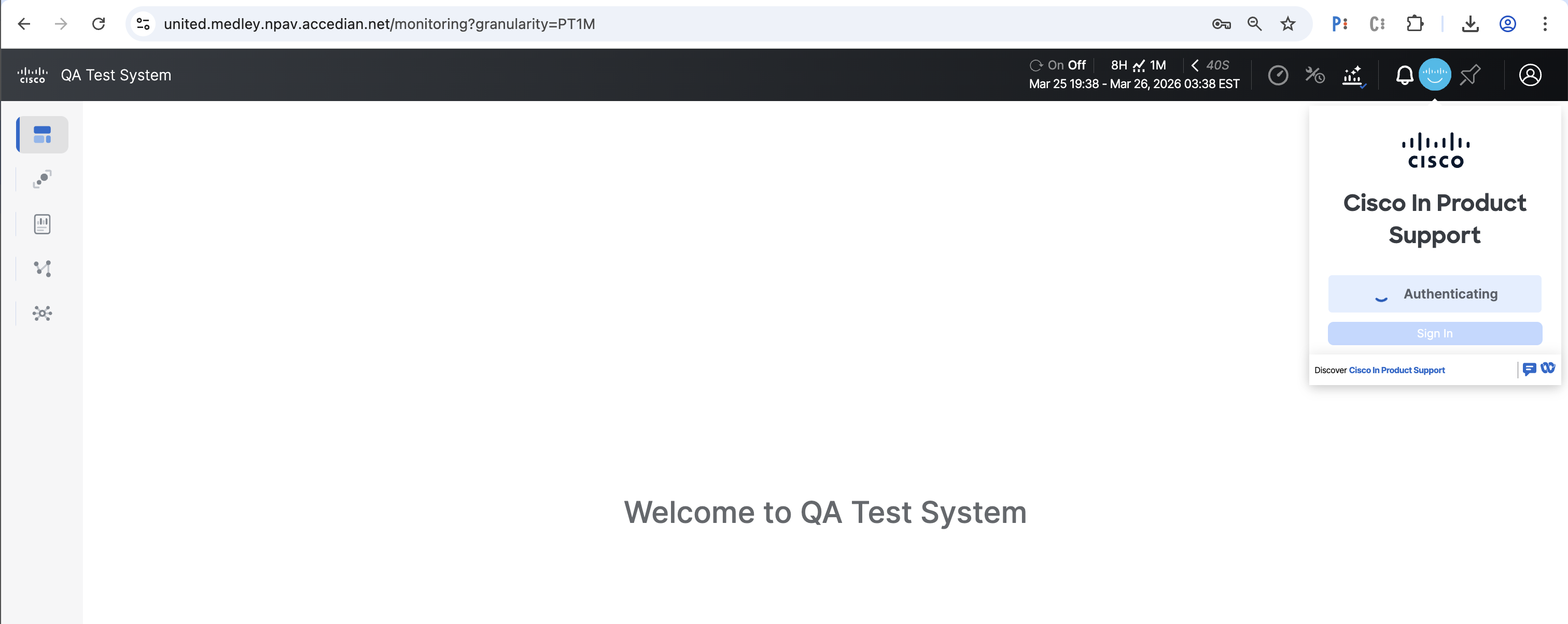This screenshot has width=1568, height=624.
Task: Turn auto-refresh On
Action: point(1056,64)
